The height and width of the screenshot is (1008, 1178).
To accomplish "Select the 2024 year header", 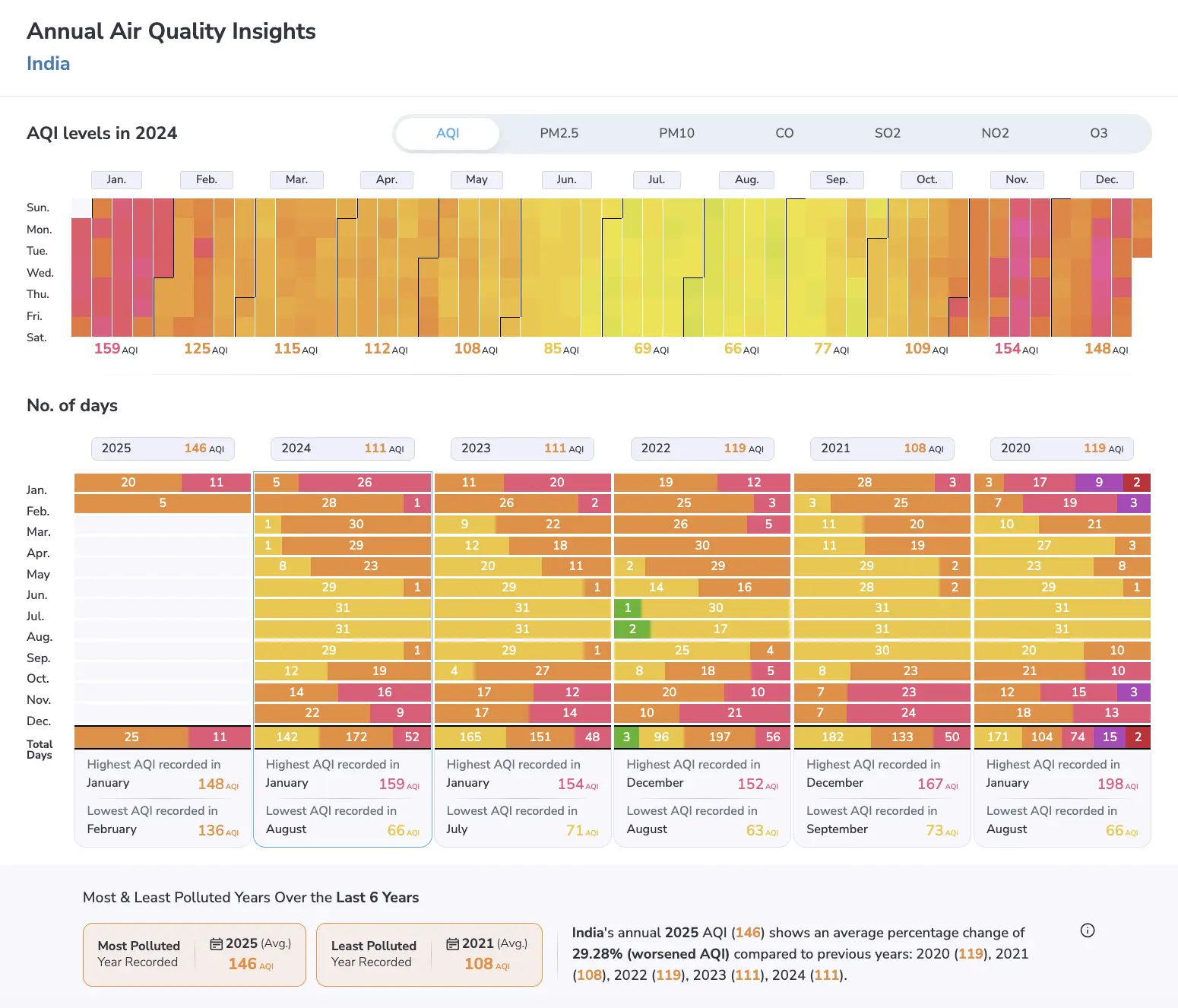I will coord(343,449).
